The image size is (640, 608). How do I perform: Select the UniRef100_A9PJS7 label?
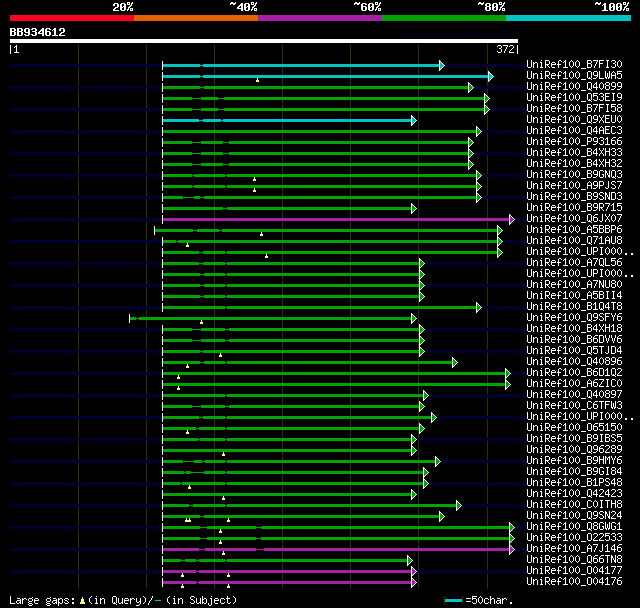(x=574, y=186)
